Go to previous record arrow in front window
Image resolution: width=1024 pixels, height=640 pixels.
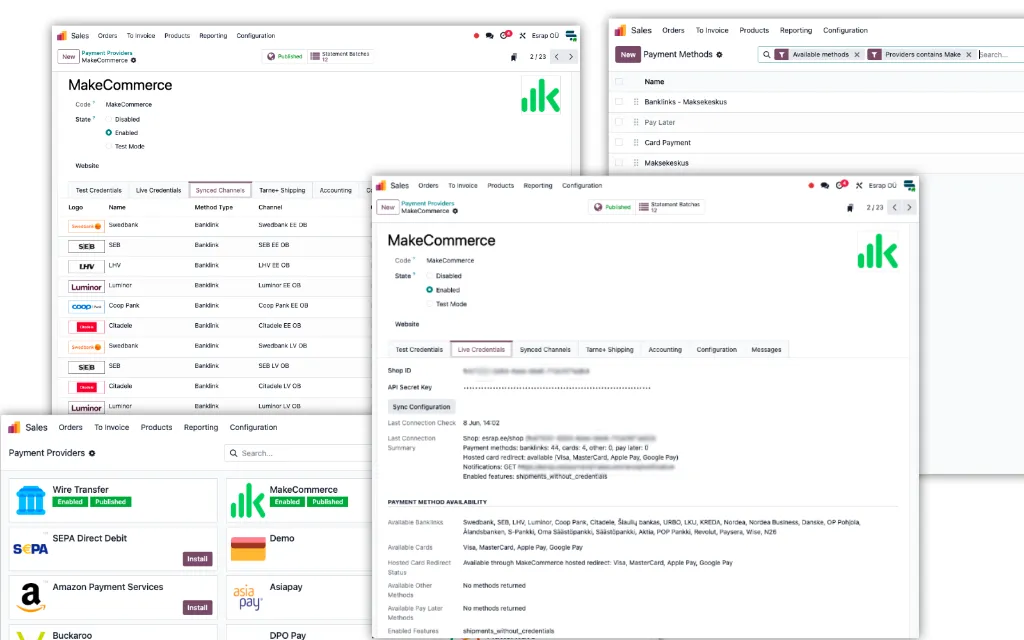tap(895, 208)
